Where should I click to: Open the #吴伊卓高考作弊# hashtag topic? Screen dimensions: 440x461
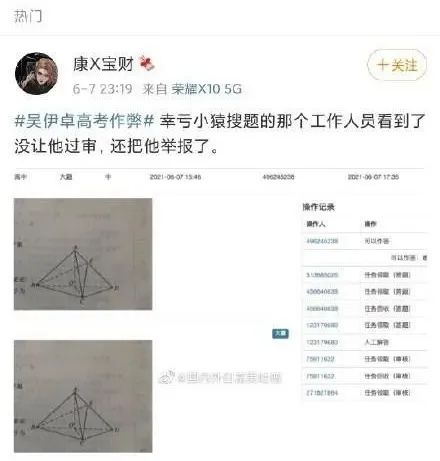[x=84, y=121]
